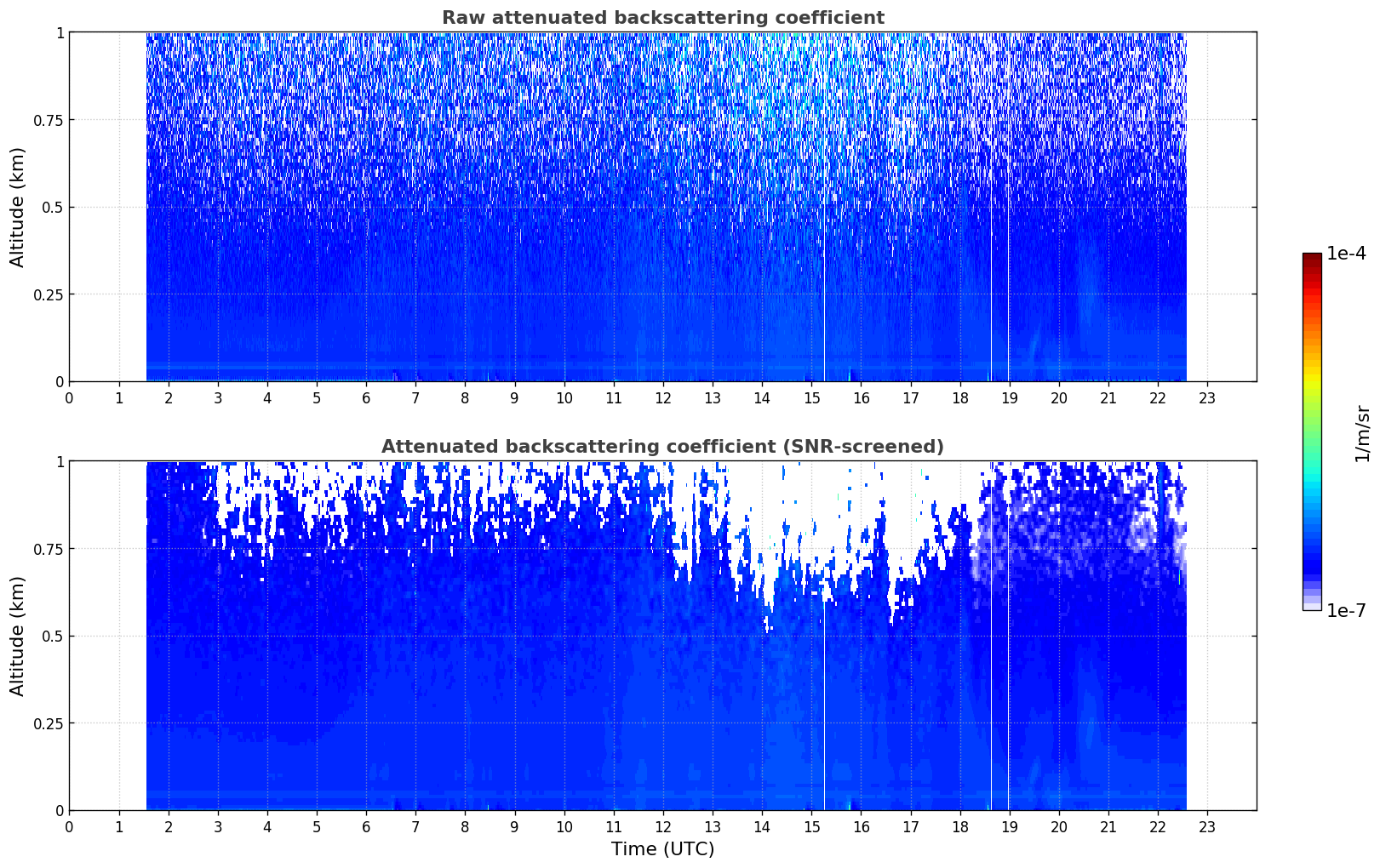This screenshot has height=868, width=1380.
Task: Click the 22 hour tick under the bottom plot
Action: 1158,827
